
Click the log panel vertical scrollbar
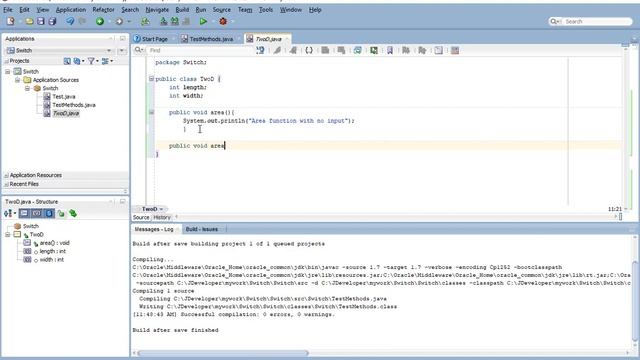[635, 300]
